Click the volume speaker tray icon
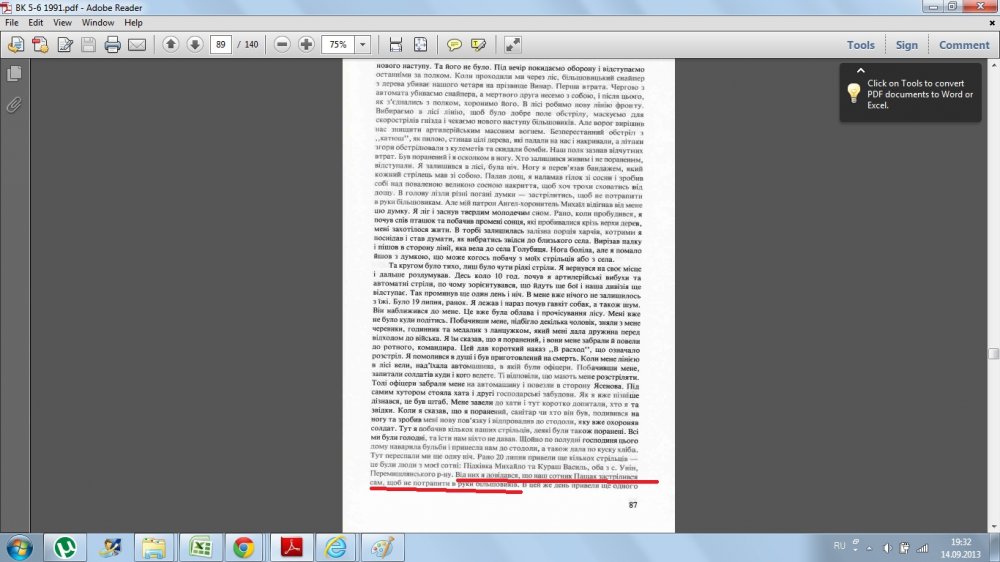This screenshot has height=562, width=1000. (x=887, y=548)
